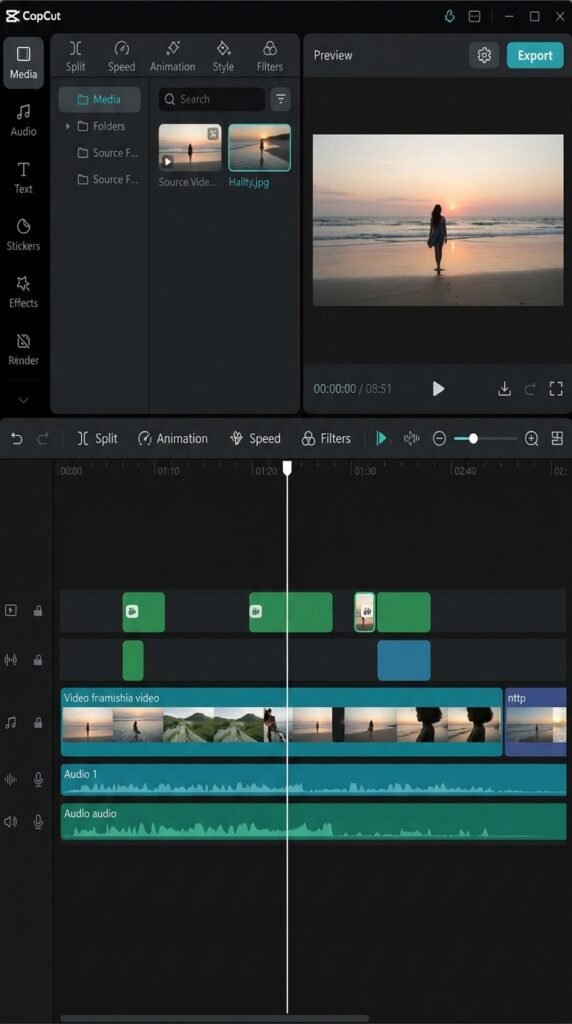Open the Audio sidebar panel
This screenshot has width=572, height=1024.
24,120
